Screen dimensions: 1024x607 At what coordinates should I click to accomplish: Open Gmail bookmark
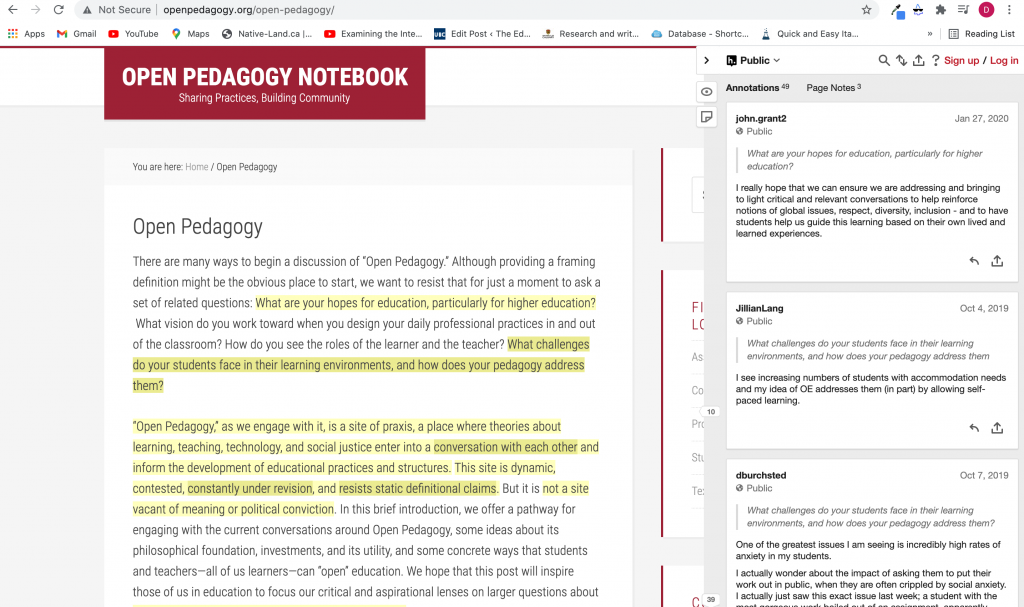coord(76,34)
